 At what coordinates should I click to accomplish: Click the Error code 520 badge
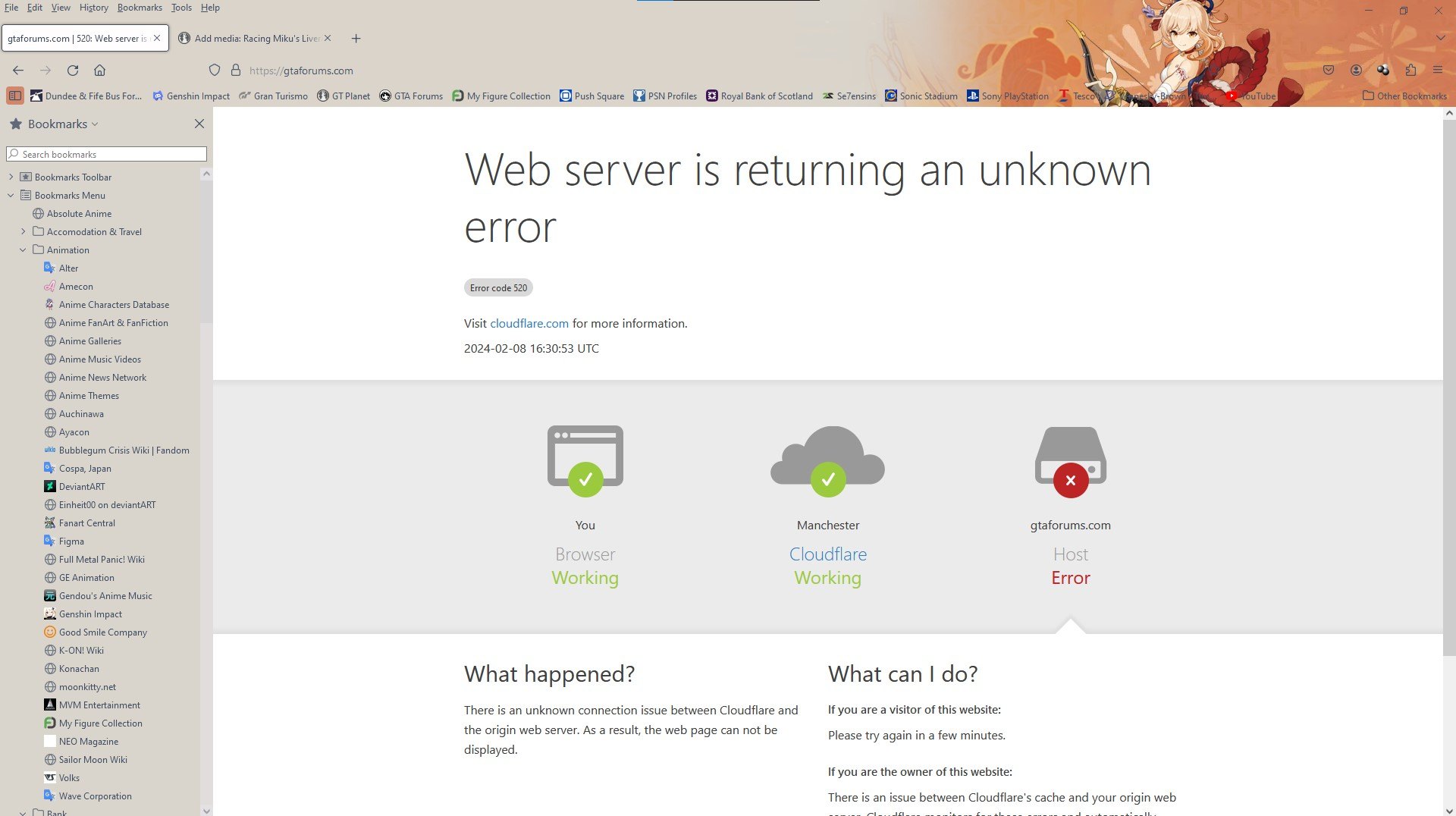(498, 287)
